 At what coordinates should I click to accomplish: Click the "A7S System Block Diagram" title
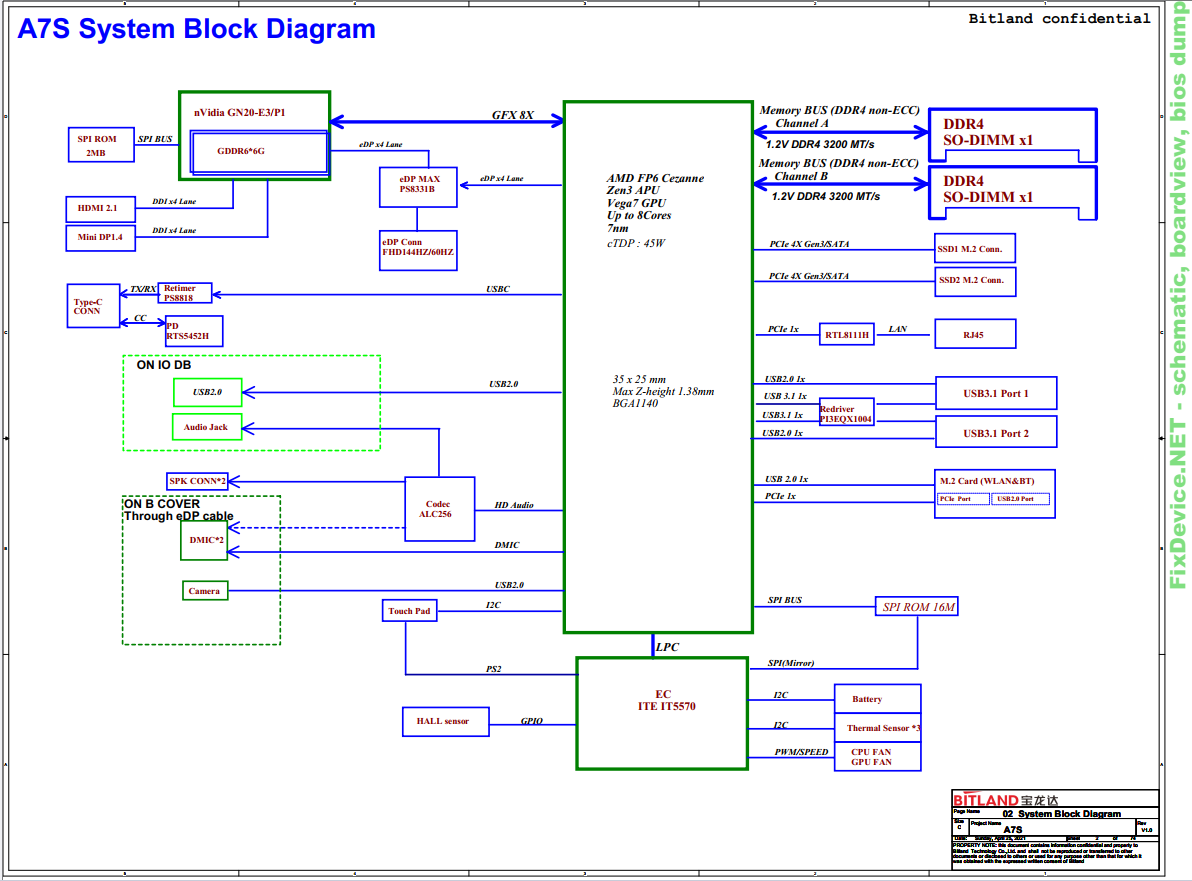coord(196,29)
